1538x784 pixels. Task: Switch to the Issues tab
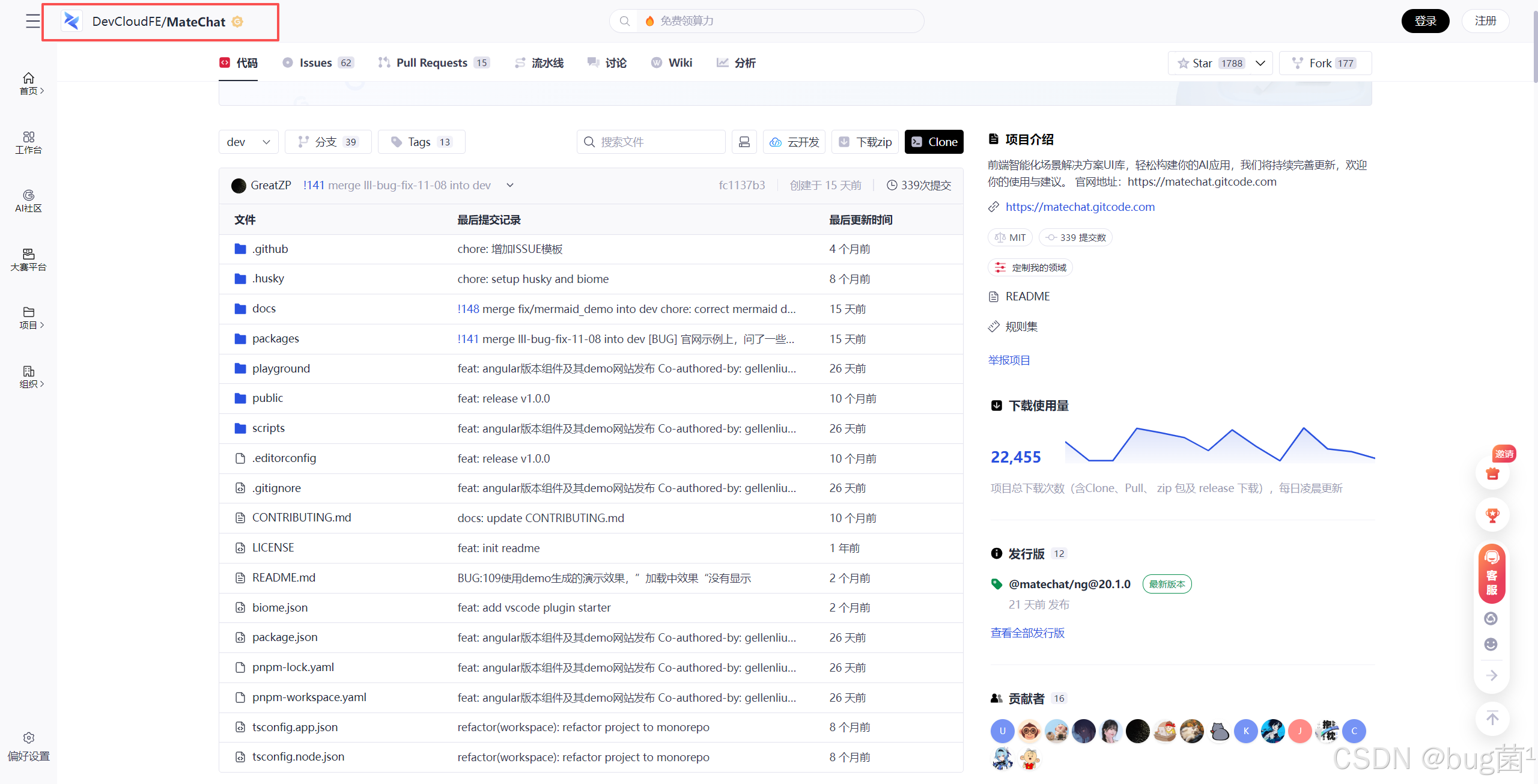(x=317, y=62)
